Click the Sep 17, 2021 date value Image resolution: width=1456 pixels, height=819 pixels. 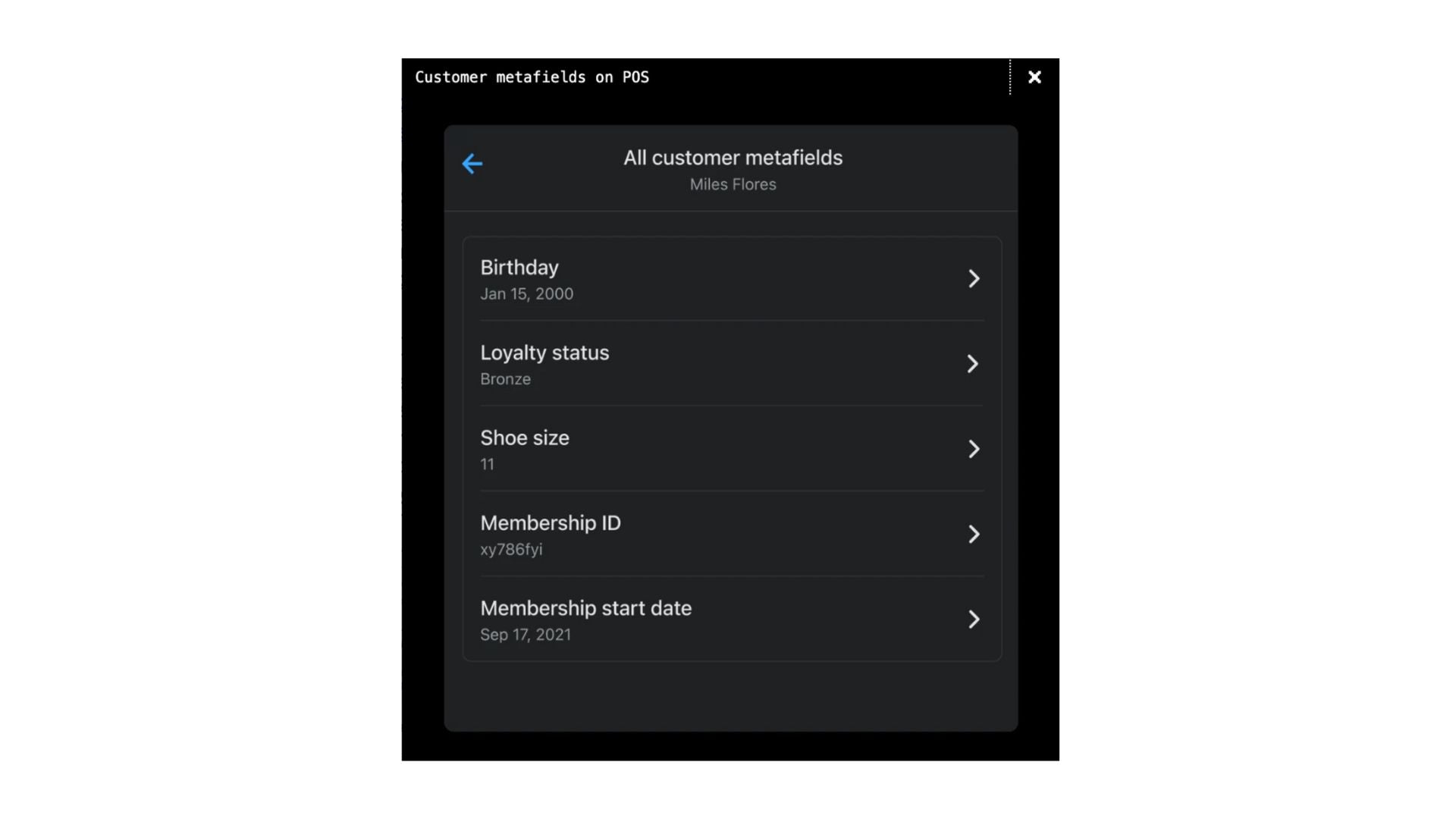526,635
